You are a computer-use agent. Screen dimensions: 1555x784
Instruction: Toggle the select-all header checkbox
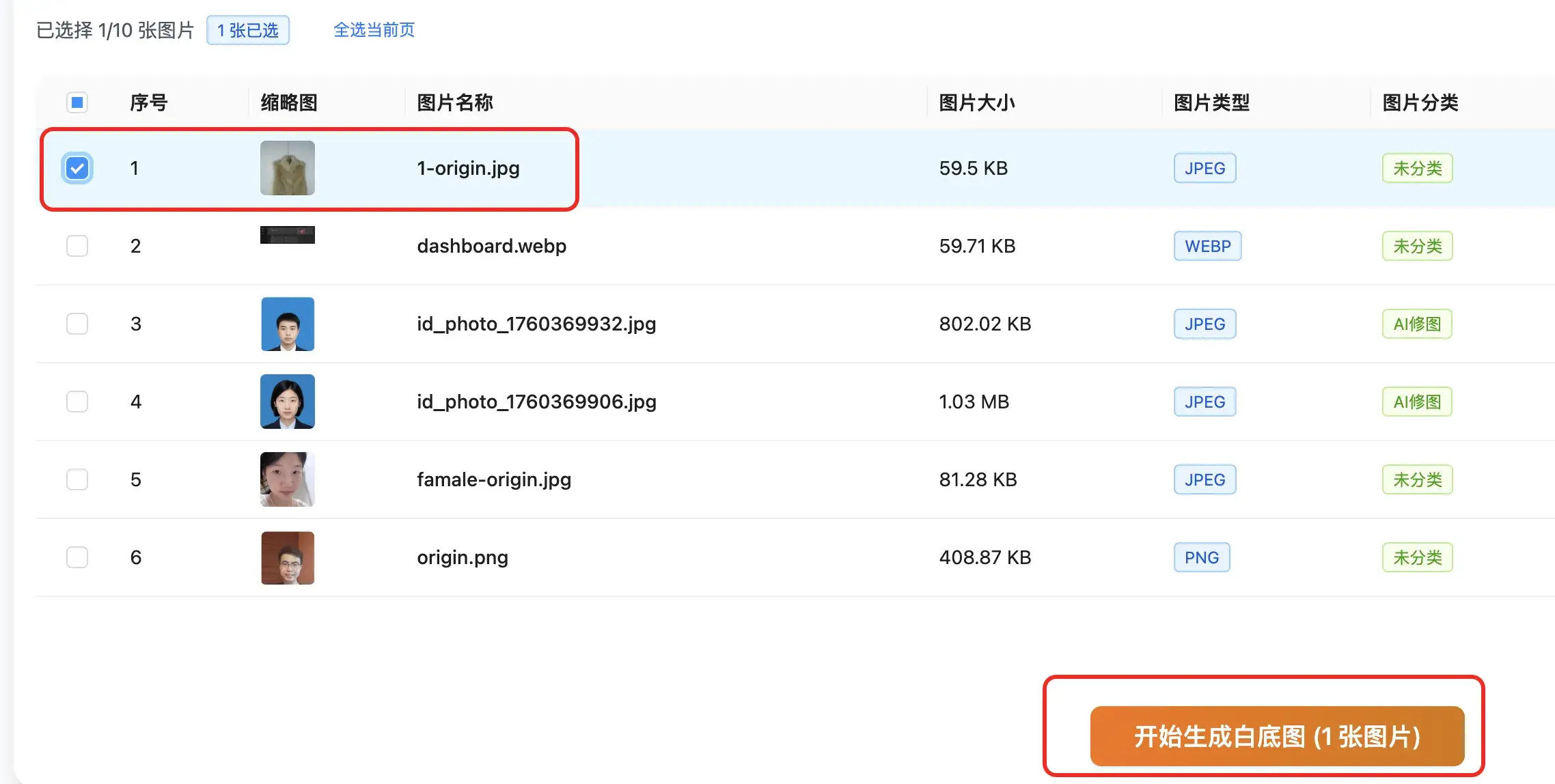click(77, 102)
